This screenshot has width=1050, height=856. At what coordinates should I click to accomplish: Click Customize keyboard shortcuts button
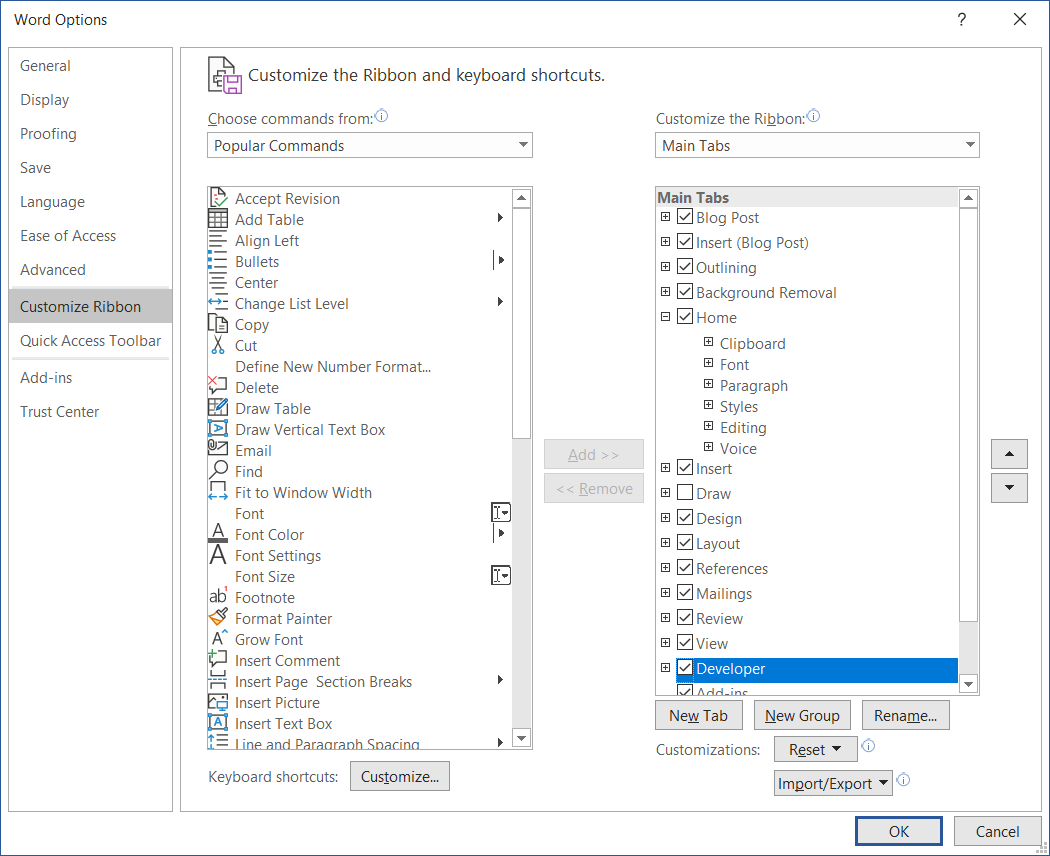pos(400,777)
